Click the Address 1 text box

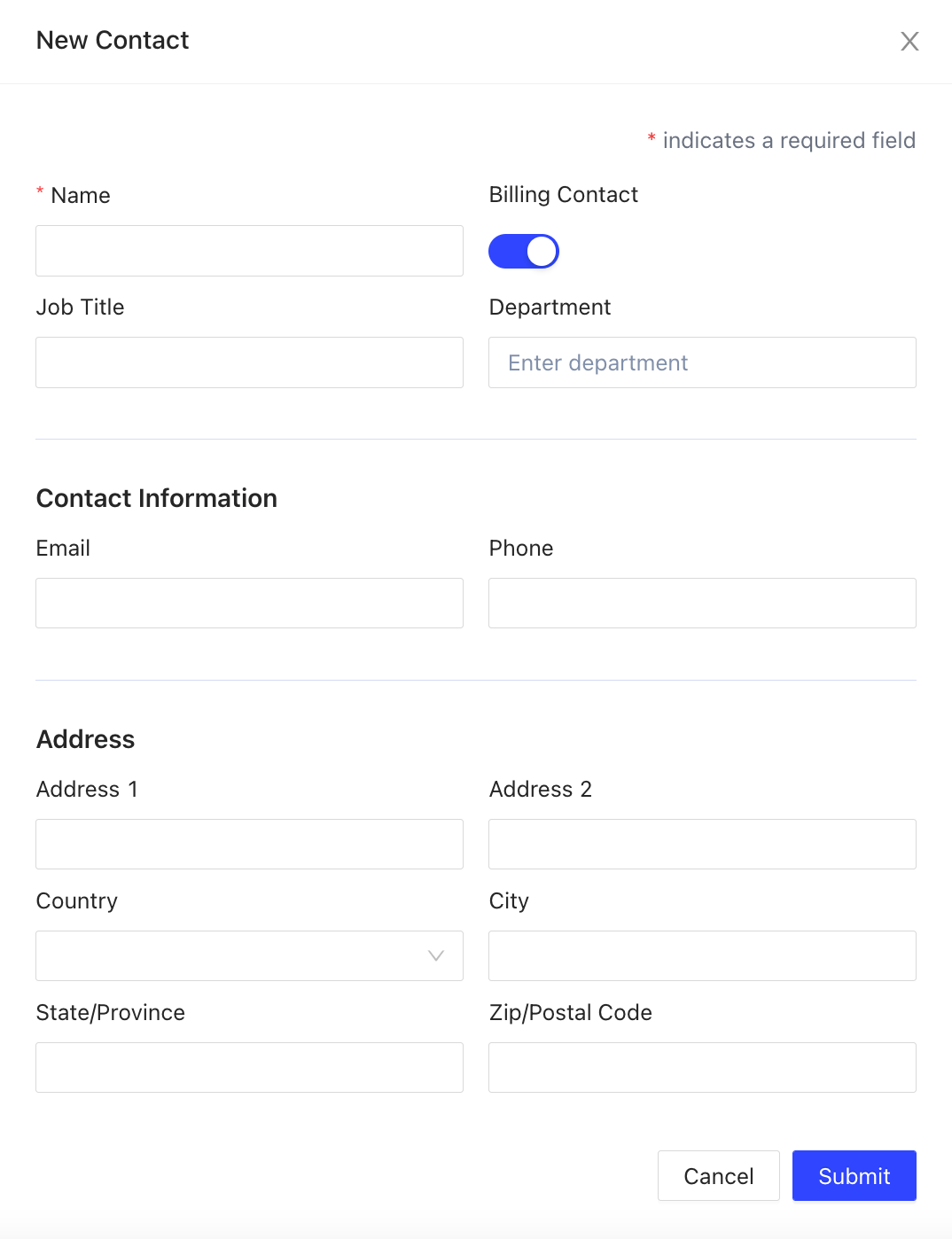pyautogui.click(x=249, y=845)
